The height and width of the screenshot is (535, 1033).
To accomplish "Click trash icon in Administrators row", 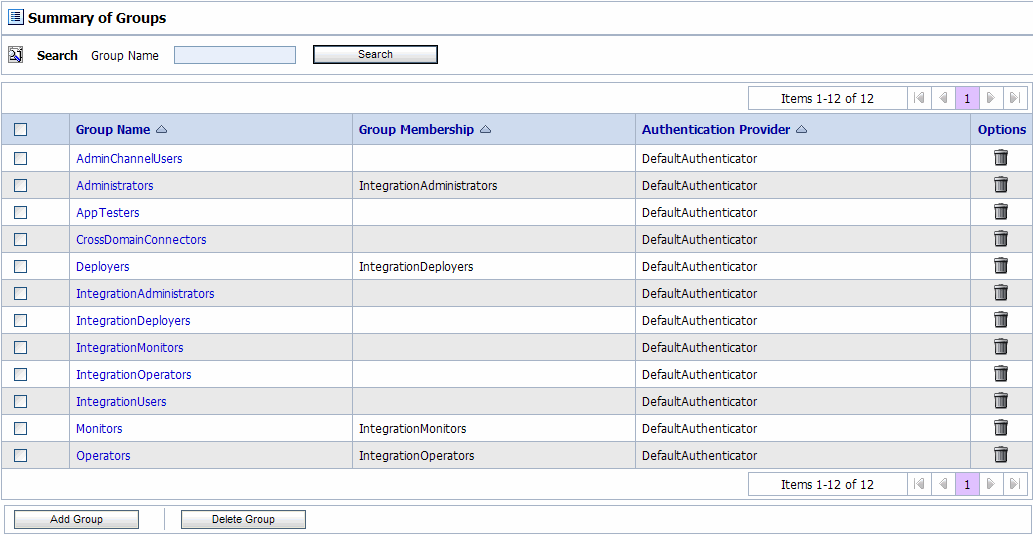I will 1001,185.
